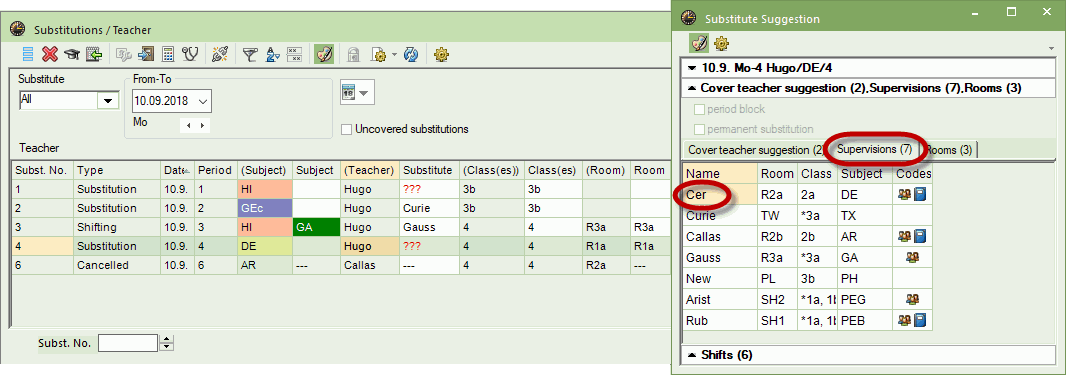The height and width of the screenshot is (375, 1066).
Task: Toggle the palette icon in Substitutions toolbar
Action: pyautogui.click(x=324, y=54)
